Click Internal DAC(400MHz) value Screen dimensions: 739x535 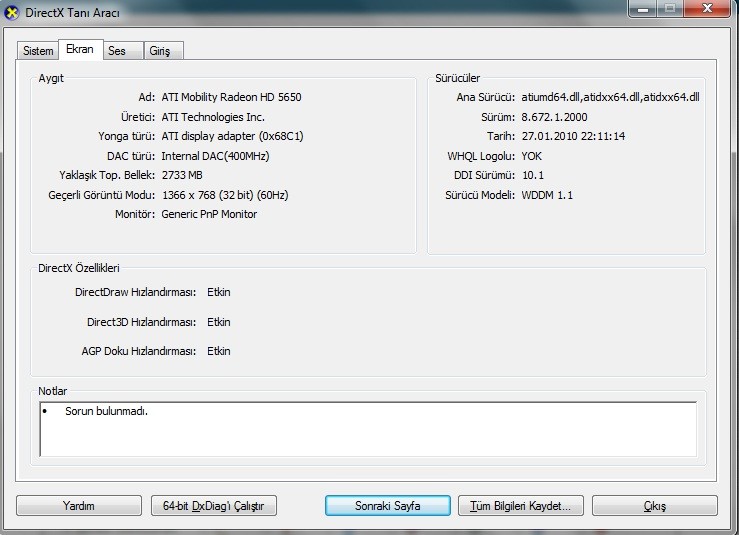pos(215,156)
